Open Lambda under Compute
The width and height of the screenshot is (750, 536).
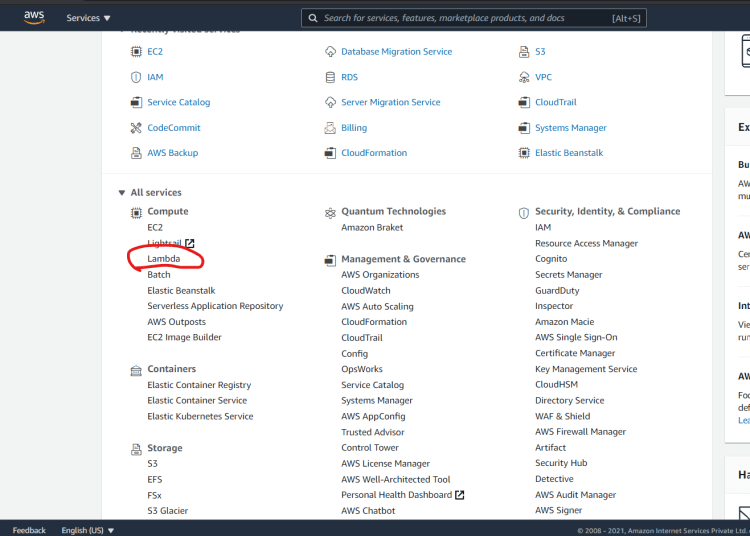[x=164, y=259]
